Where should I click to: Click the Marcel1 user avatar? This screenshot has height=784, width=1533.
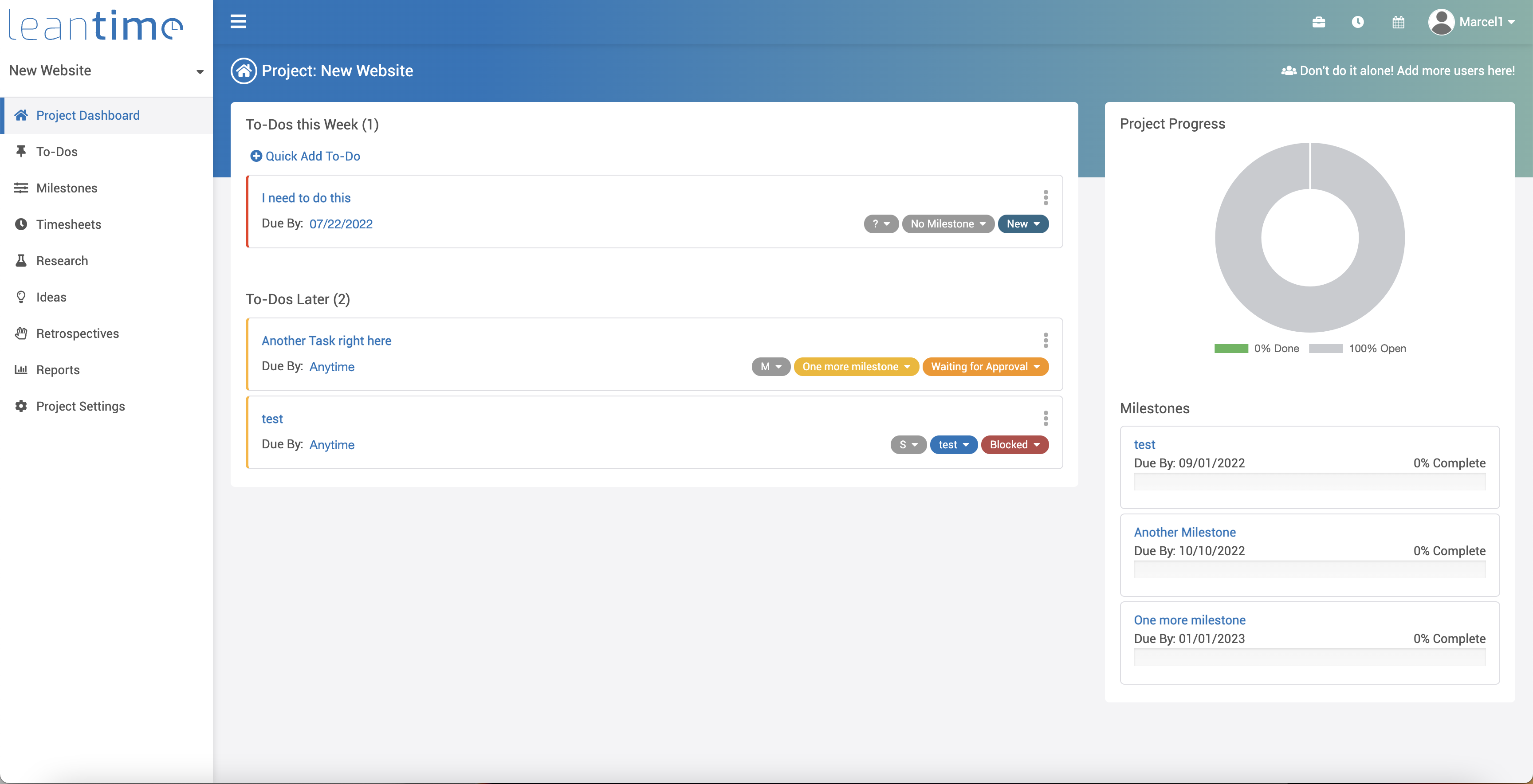click(x=1441, y=22)
